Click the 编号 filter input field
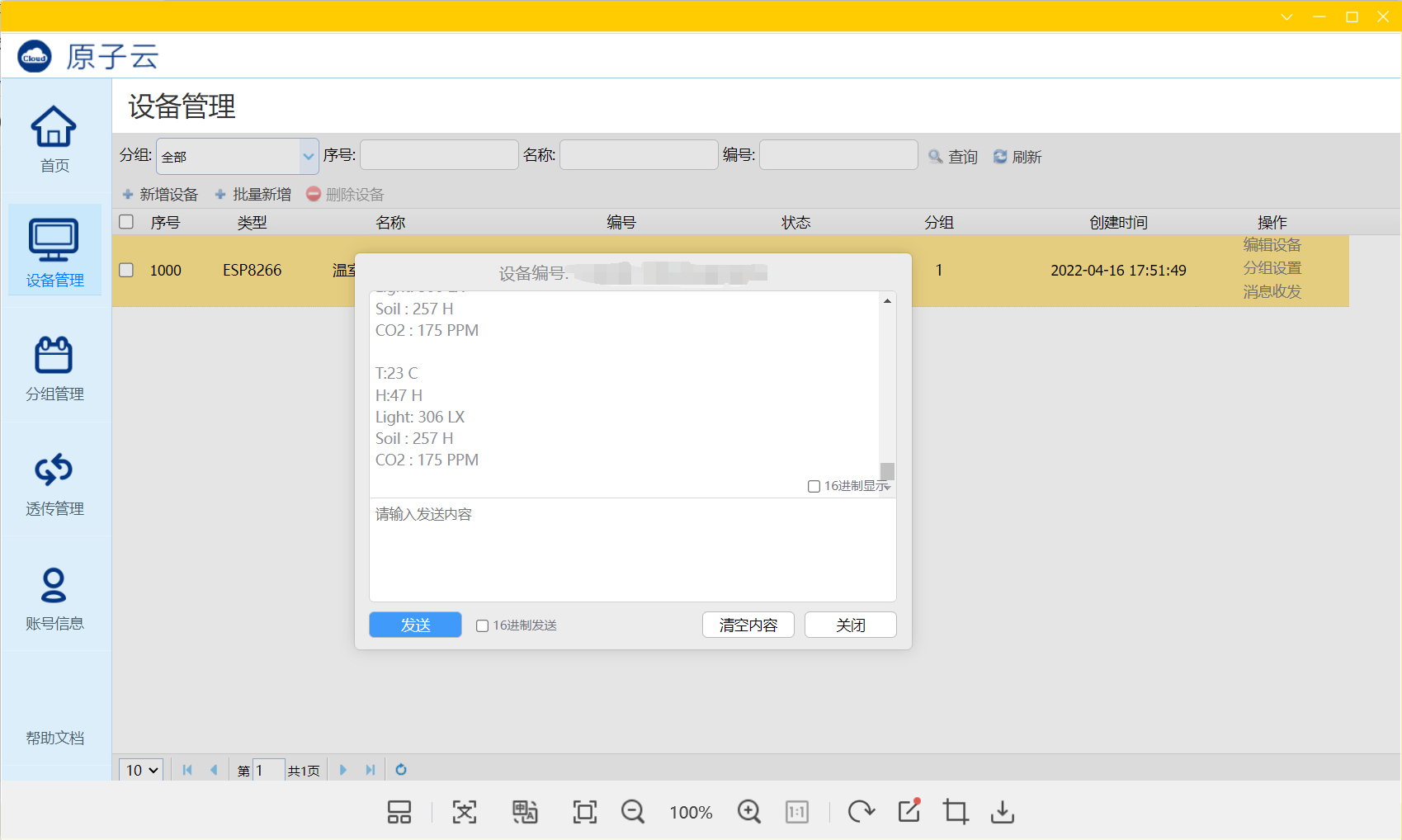 pyautogui.click(x=838, y=154)
